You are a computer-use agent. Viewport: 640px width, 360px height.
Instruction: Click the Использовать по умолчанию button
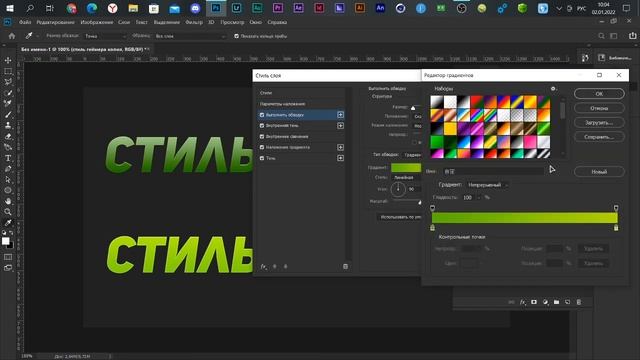(x=400, y=217)
